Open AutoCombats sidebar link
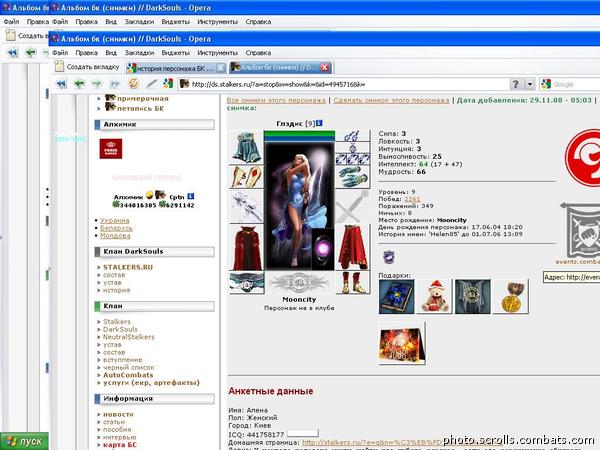 [128, 375]
